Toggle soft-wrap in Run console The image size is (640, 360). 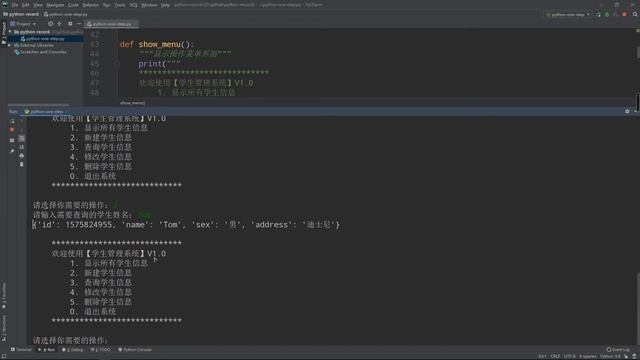[x=22, y=138]
